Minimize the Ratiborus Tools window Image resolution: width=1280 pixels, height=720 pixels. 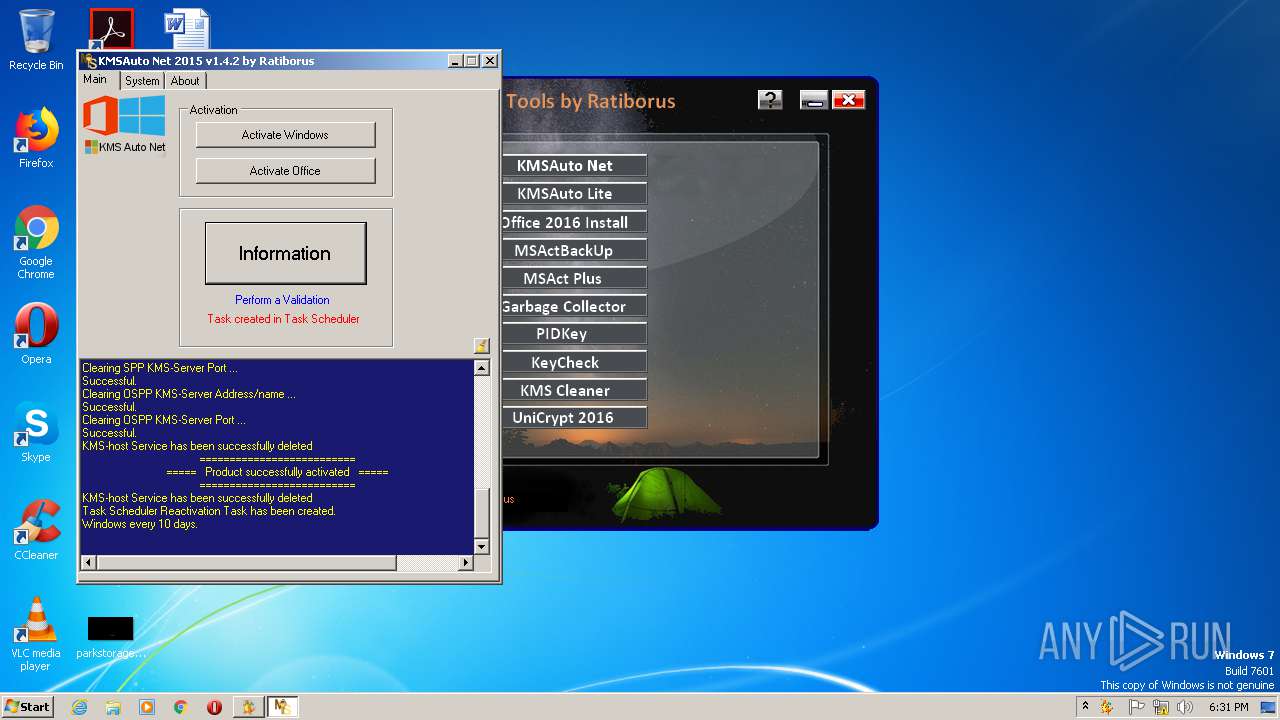click(x=814, y=99)
